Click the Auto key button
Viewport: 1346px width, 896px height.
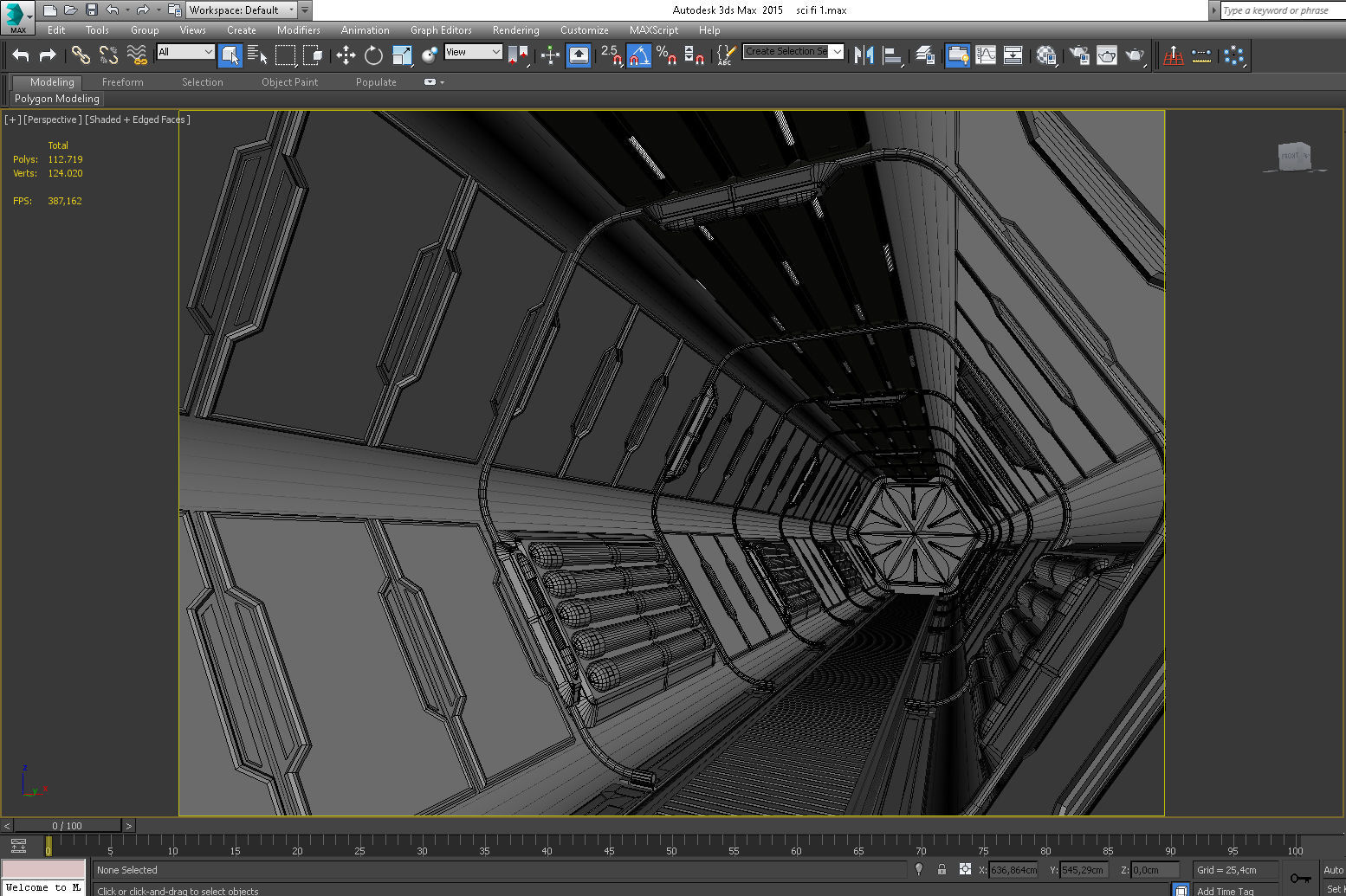[x=1333, y=870]
